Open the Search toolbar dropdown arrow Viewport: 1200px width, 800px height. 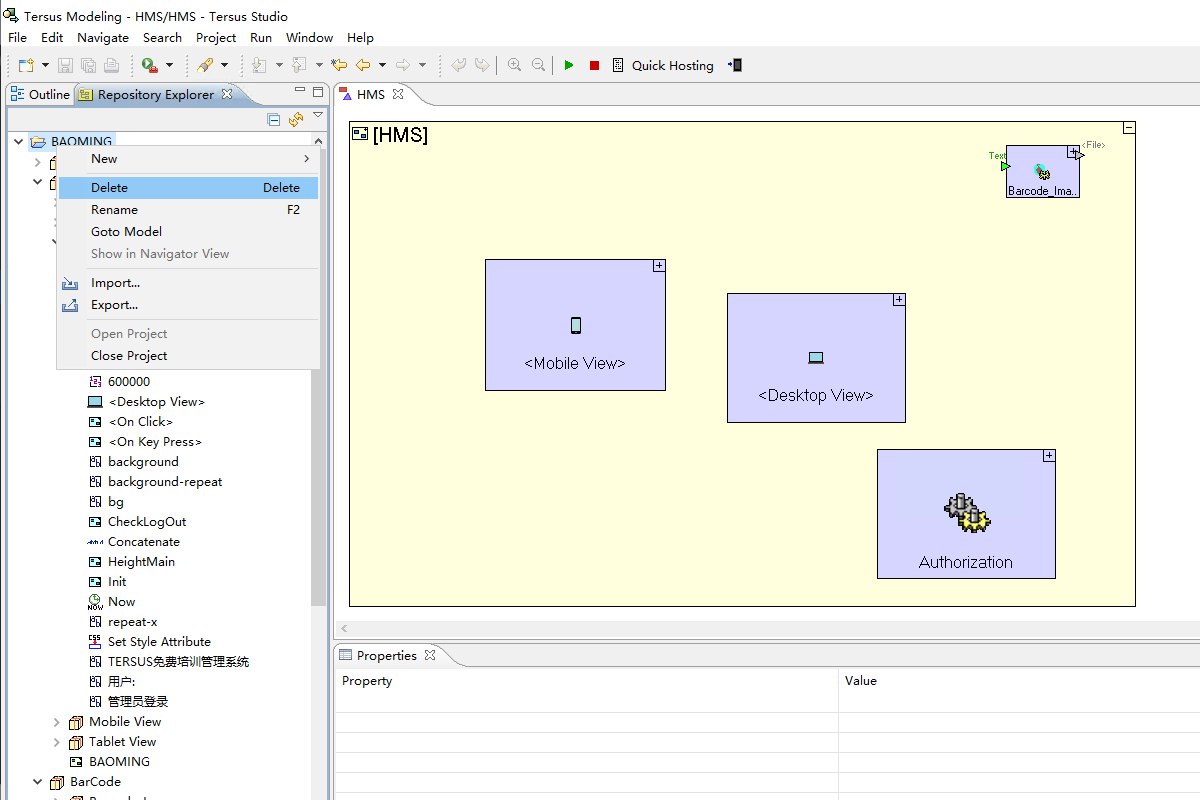coord(224,65)
